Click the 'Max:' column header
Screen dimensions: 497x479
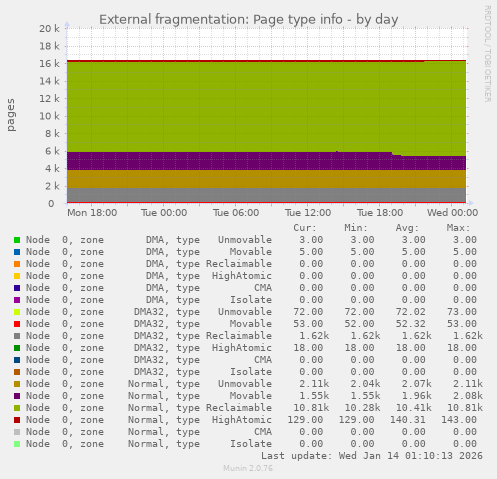[x=458, y=228]
